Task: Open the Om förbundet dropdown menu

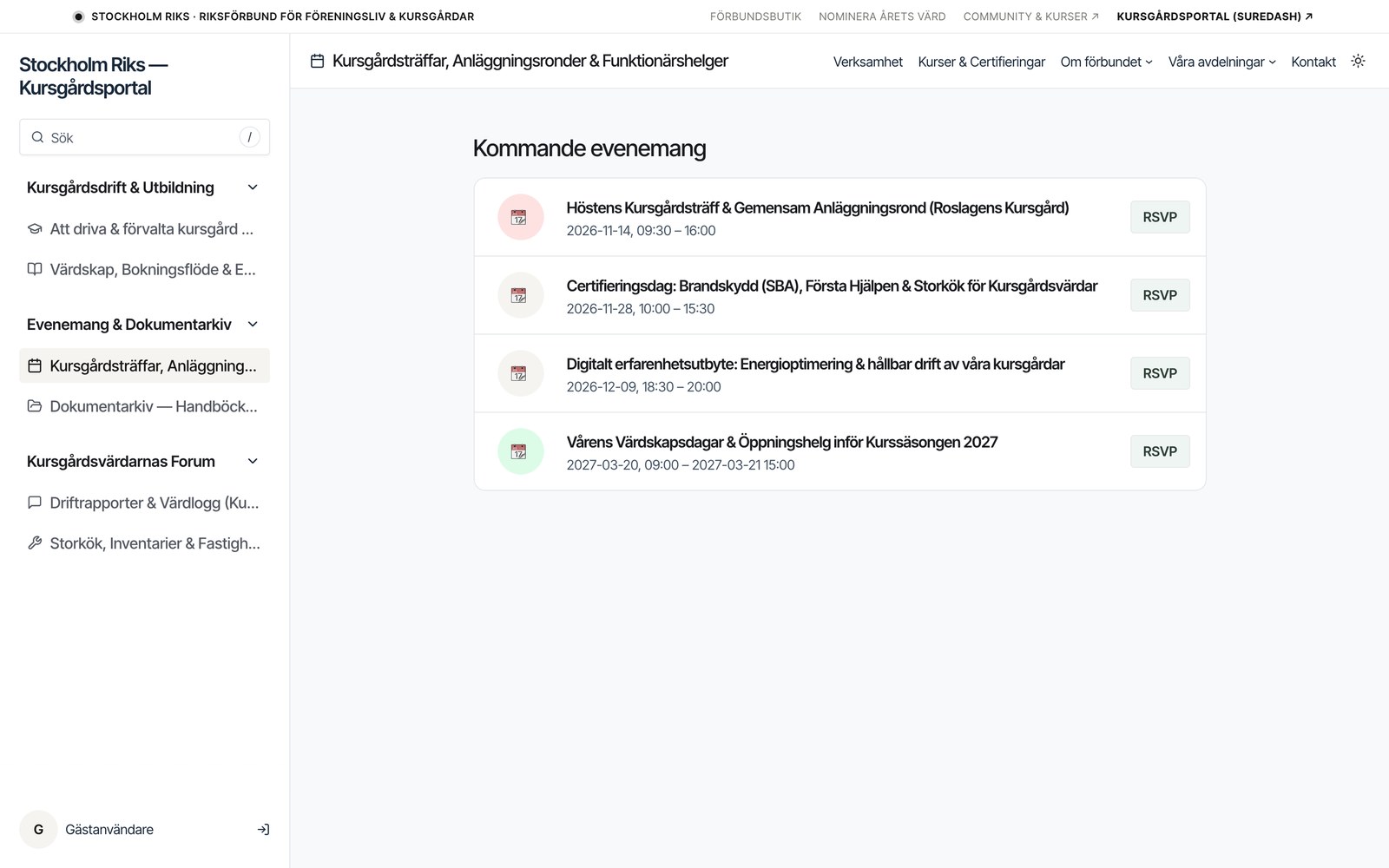Action: 1106,62
